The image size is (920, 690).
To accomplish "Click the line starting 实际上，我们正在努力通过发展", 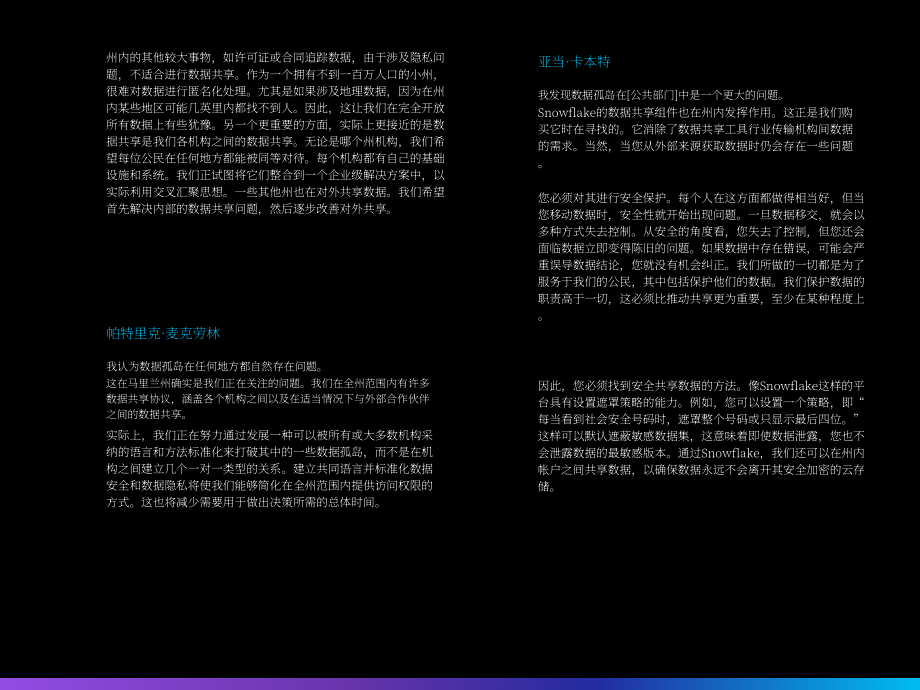I will pyautogui.click(x=269, y=435).
